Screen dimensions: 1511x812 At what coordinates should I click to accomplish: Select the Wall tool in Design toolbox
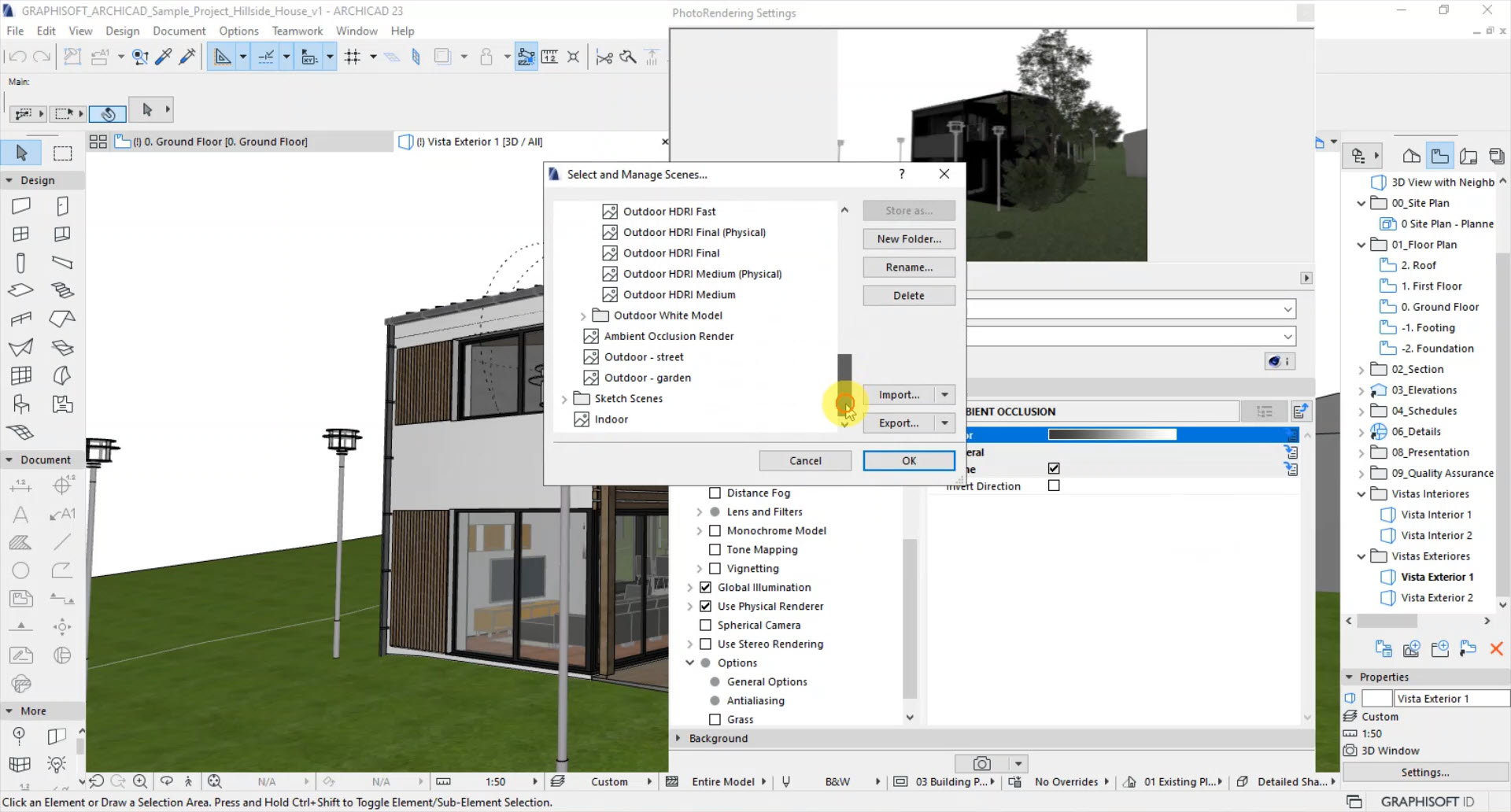pyautogui.click(x=21, y=205)
